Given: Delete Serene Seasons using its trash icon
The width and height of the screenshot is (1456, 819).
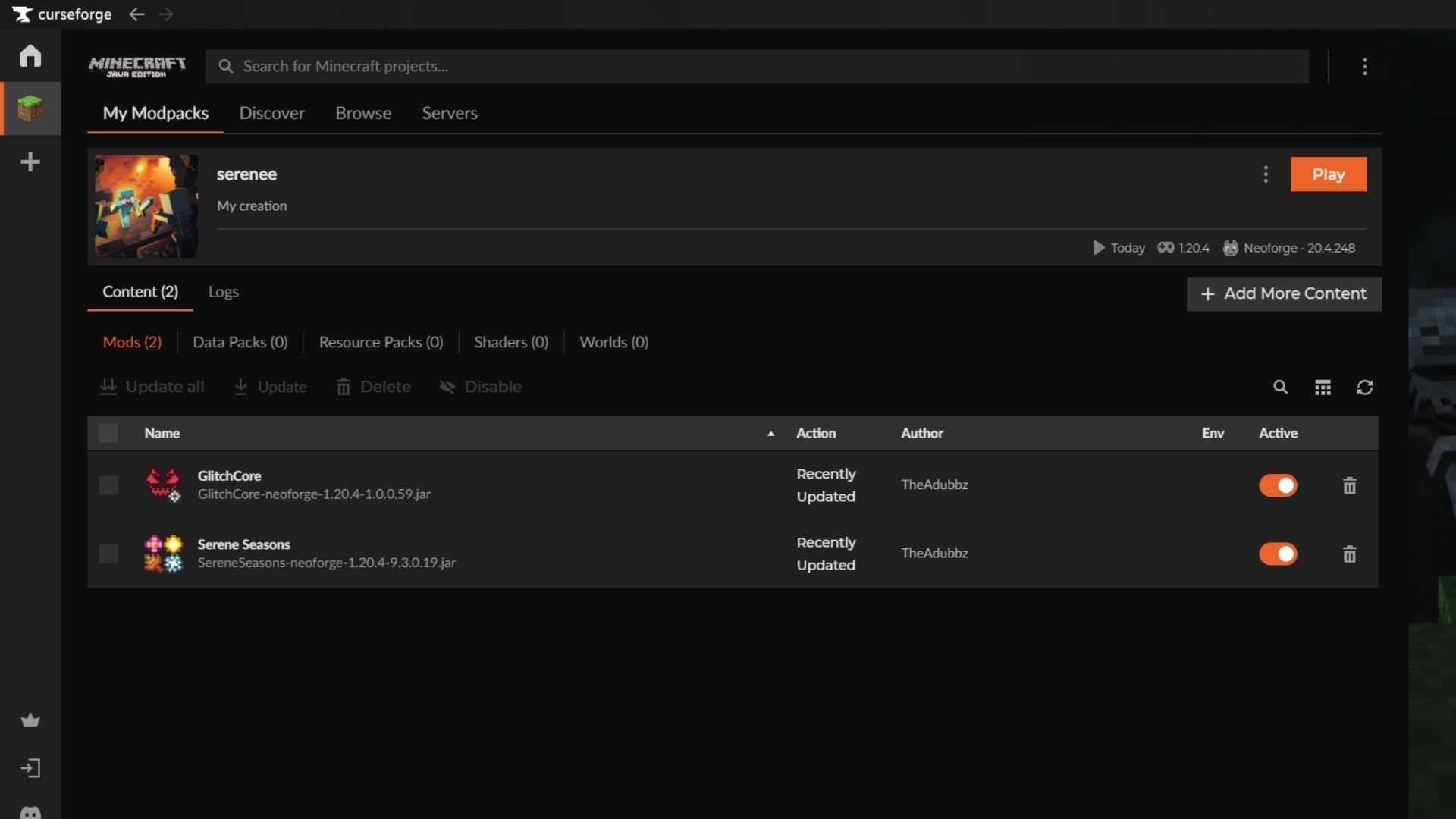Looking at the screenshot, I should click(x=1349, y=554).
